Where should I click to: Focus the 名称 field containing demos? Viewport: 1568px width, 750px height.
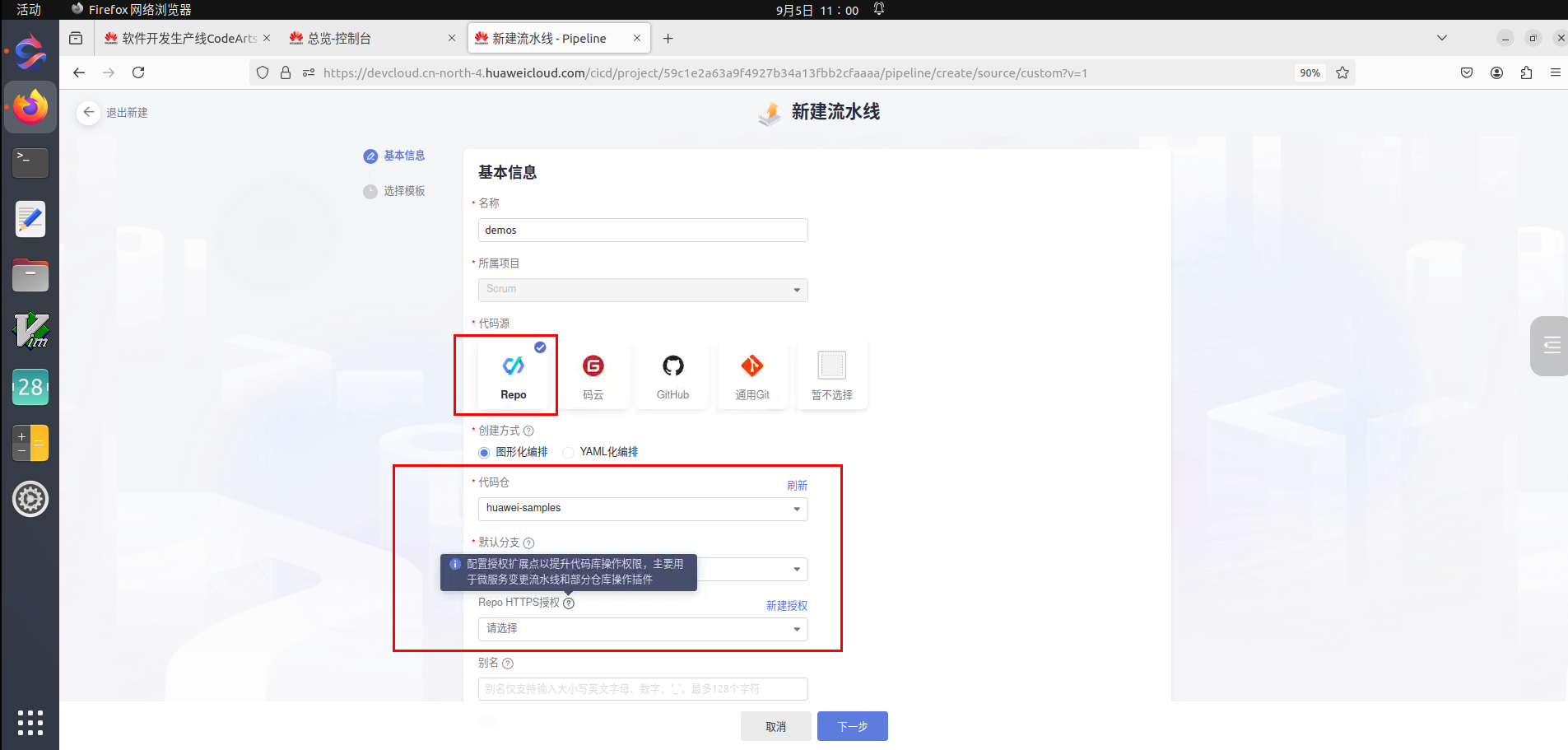(643, 230)
